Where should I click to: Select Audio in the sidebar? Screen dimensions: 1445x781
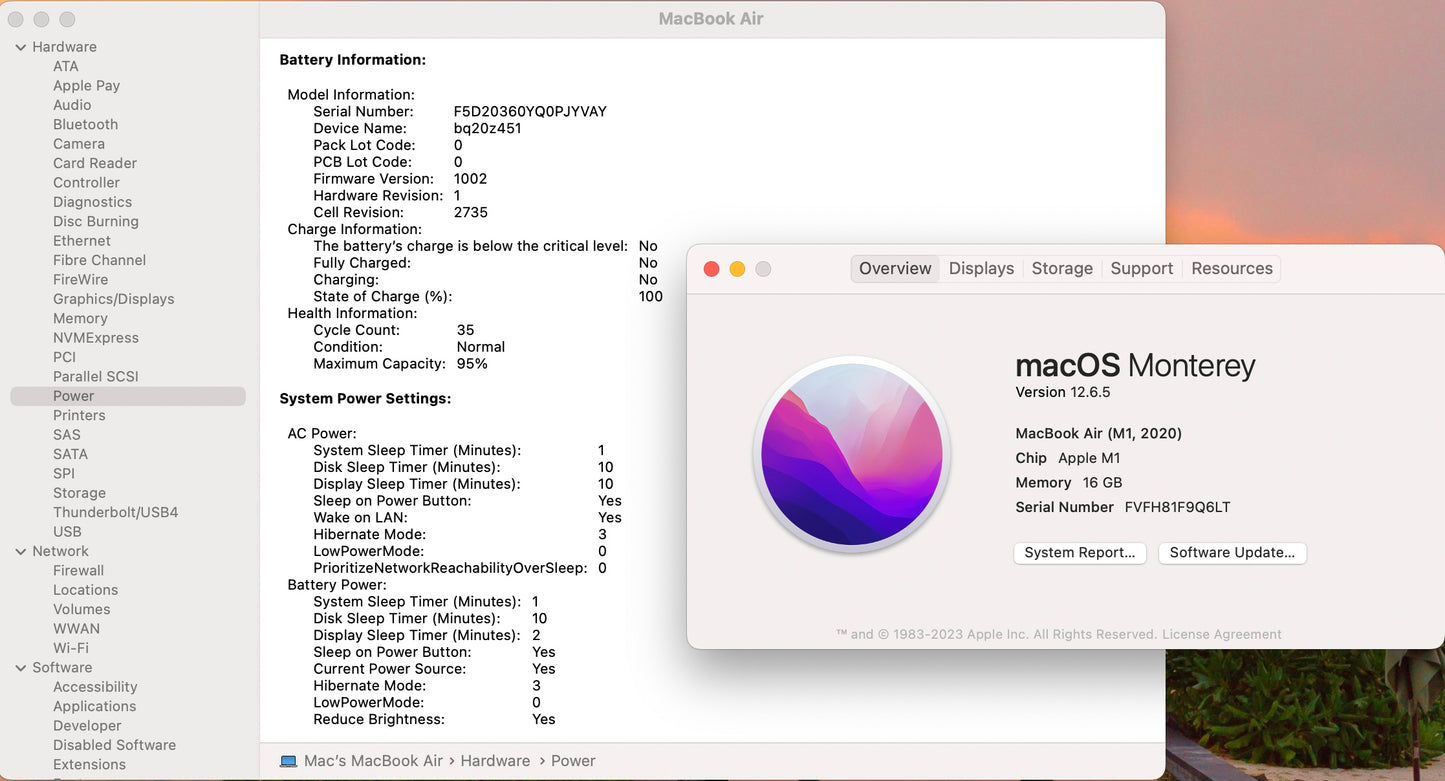click(72, 105)
